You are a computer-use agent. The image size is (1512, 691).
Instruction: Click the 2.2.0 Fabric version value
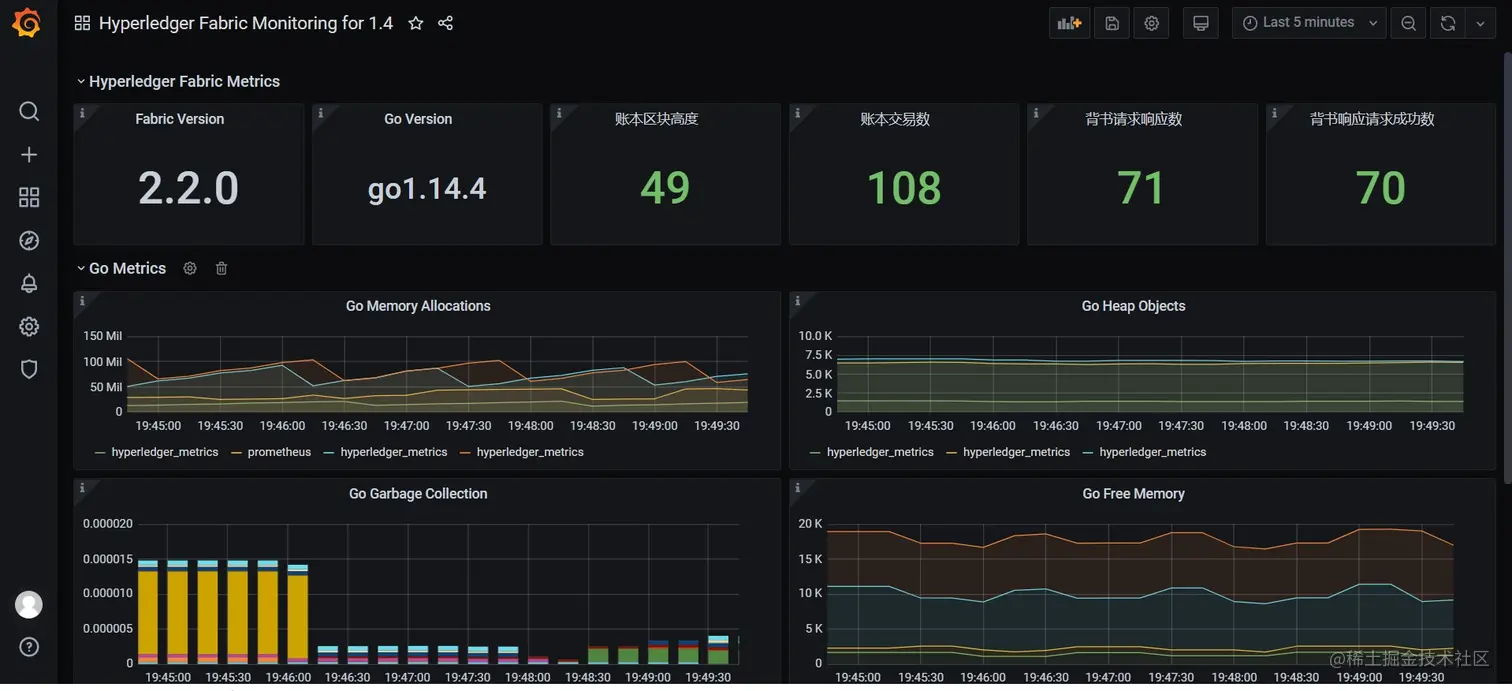[188, 188]
